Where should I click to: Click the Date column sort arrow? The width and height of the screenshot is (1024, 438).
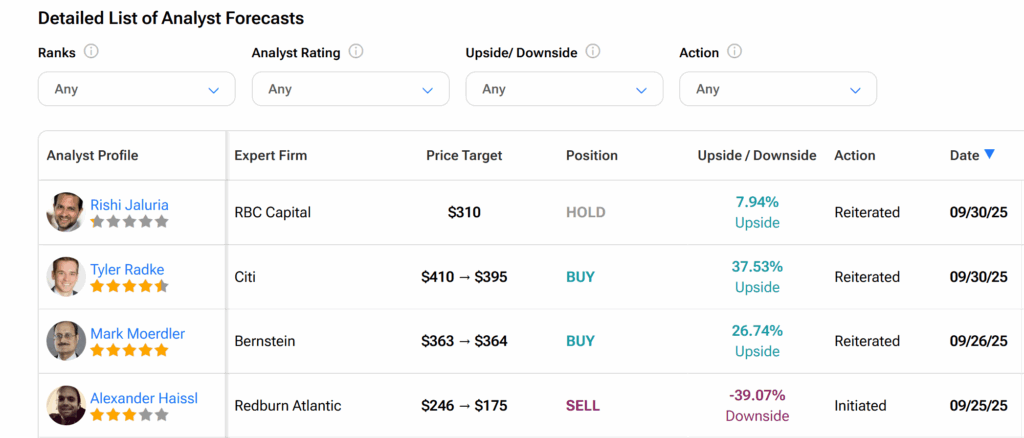(989, 154)
